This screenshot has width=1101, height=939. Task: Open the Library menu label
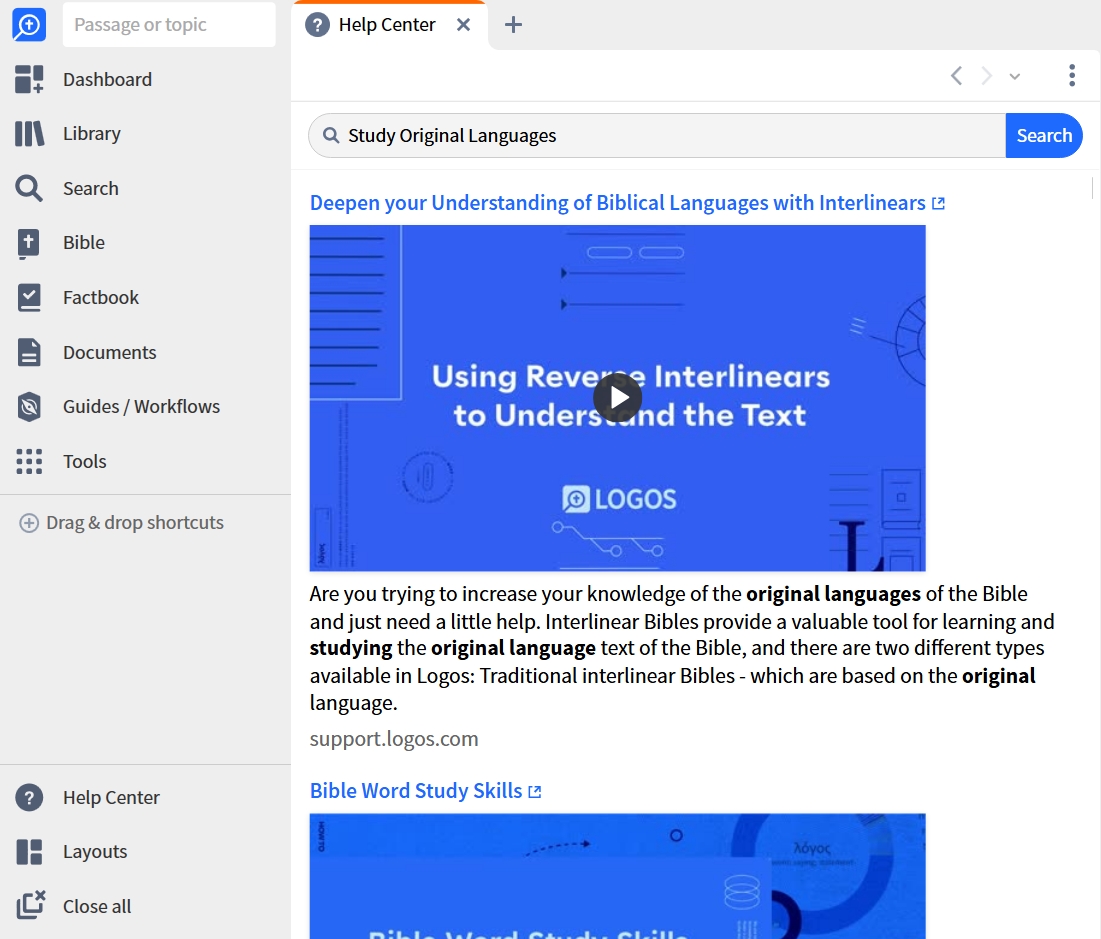92,133
